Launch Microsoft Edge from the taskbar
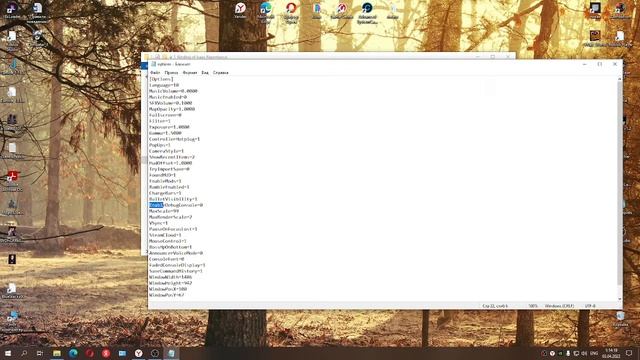Viewport: 640px width, 360px height. point(73,353)
